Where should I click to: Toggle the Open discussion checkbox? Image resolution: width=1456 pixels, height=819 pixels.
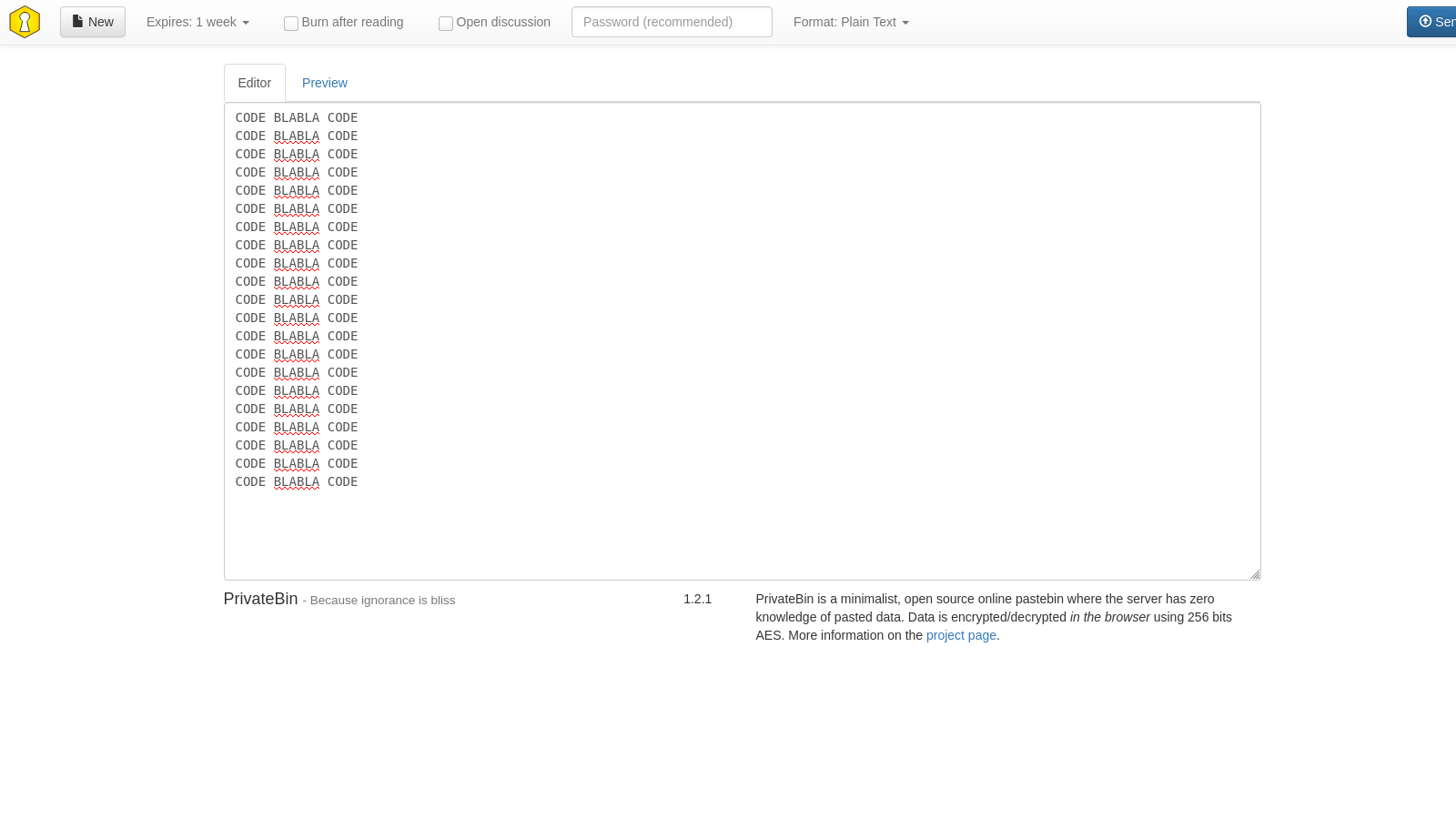click(x=446, y=23)
